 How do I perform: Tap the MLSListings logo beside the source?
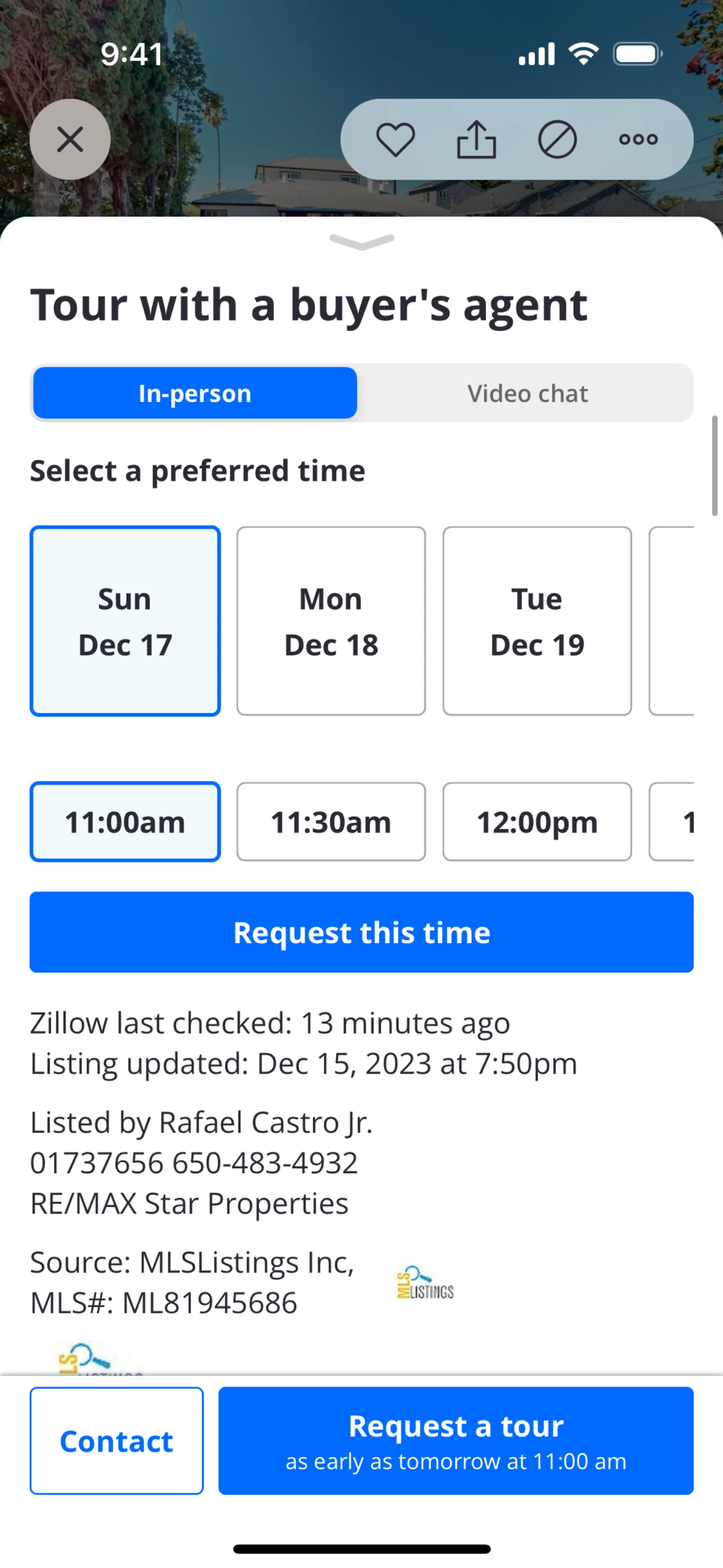tap(426, 1283)
